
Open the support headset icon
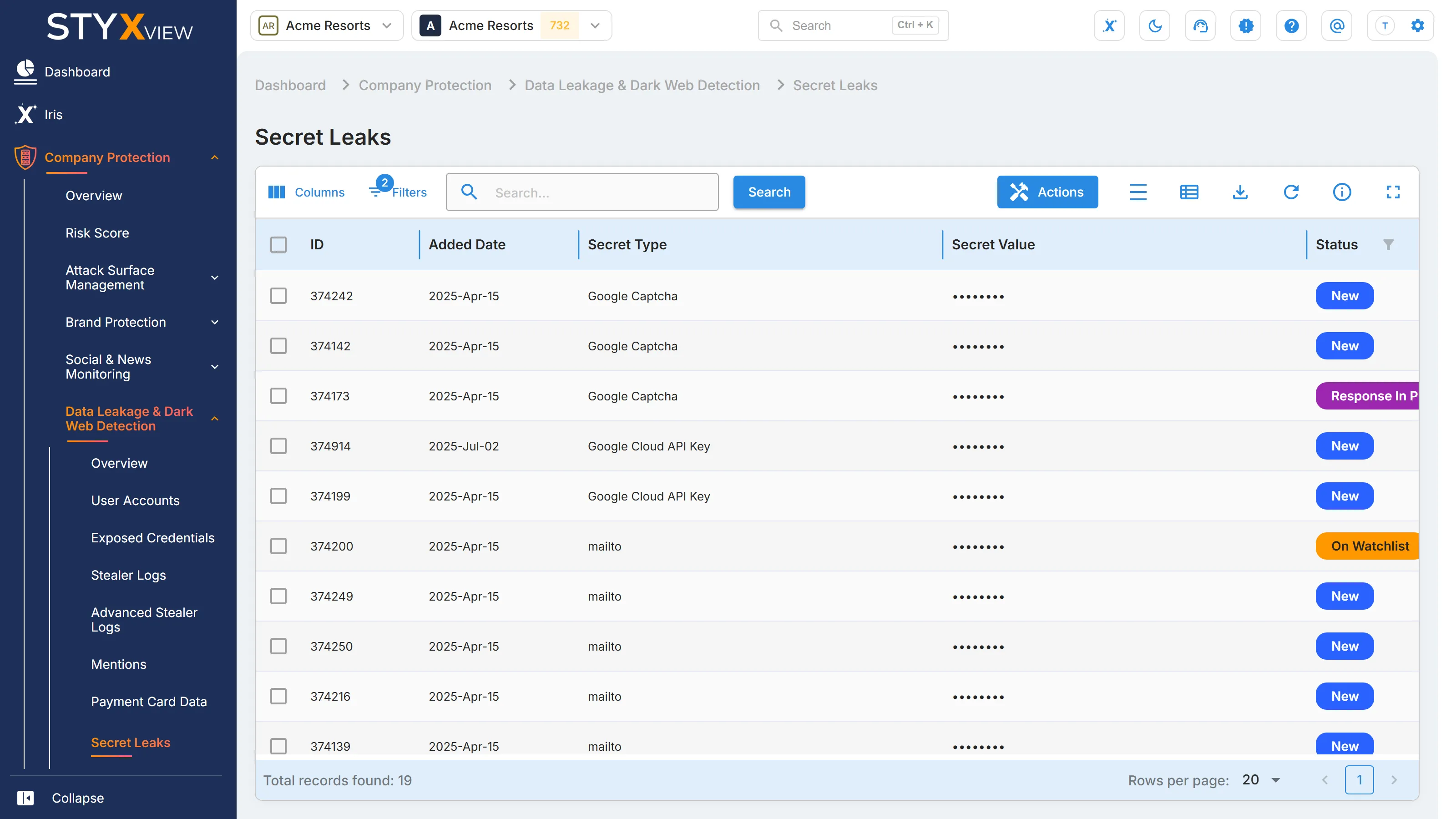(1200, 25)
